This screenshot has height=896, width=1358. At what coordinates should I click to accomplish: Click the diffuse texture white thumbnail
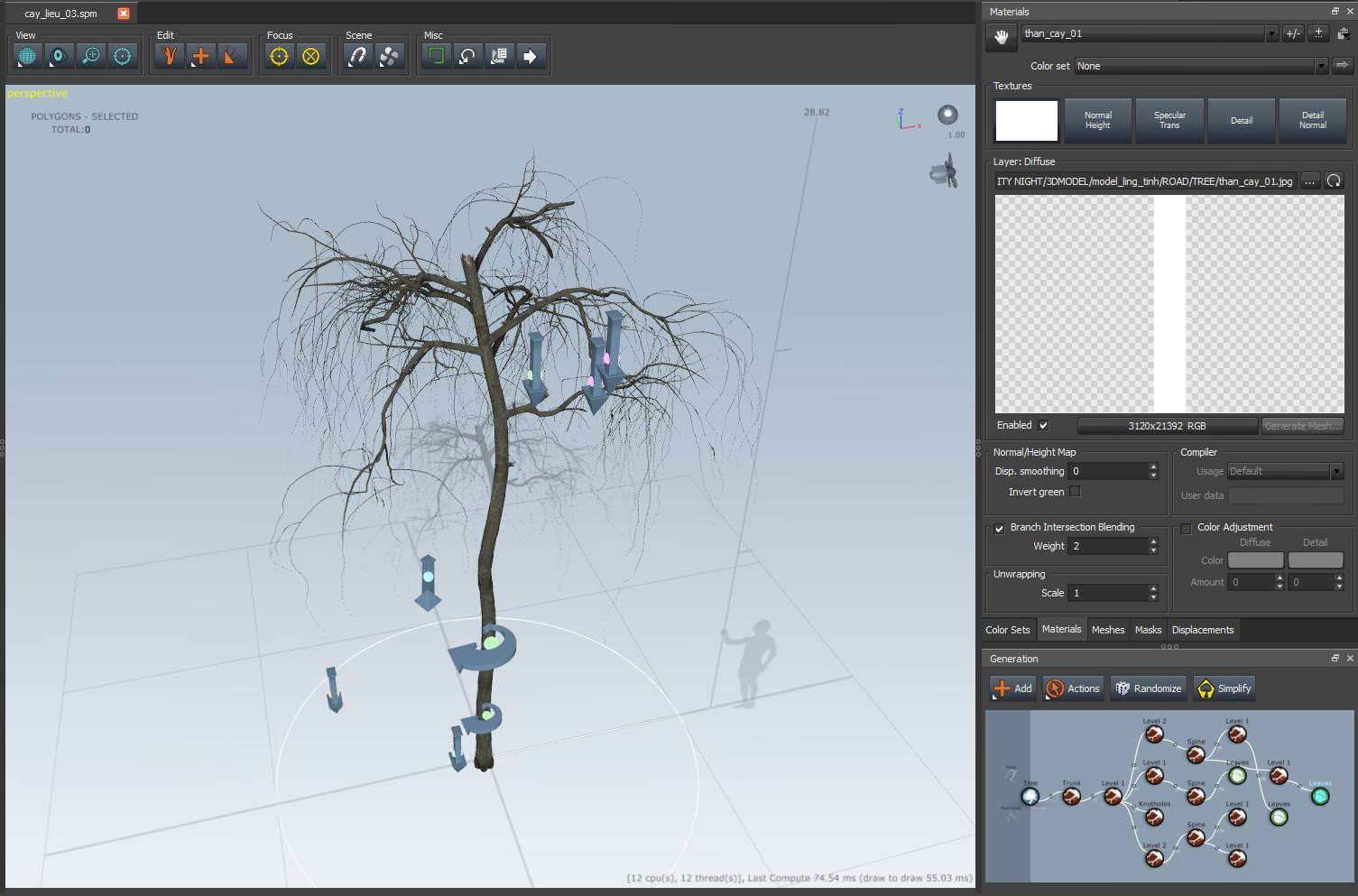1026,121
